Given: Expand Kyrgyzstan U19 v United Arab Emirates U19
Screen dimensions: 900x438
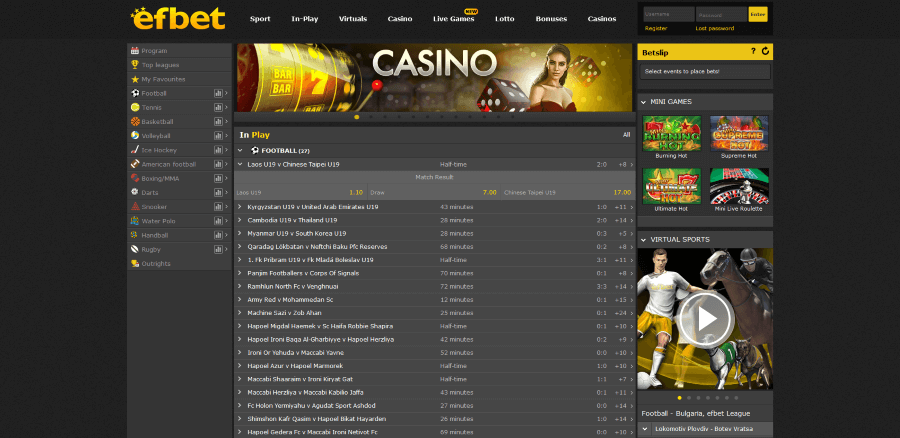Looking at the screenshot, I should (x=240, y=207).
